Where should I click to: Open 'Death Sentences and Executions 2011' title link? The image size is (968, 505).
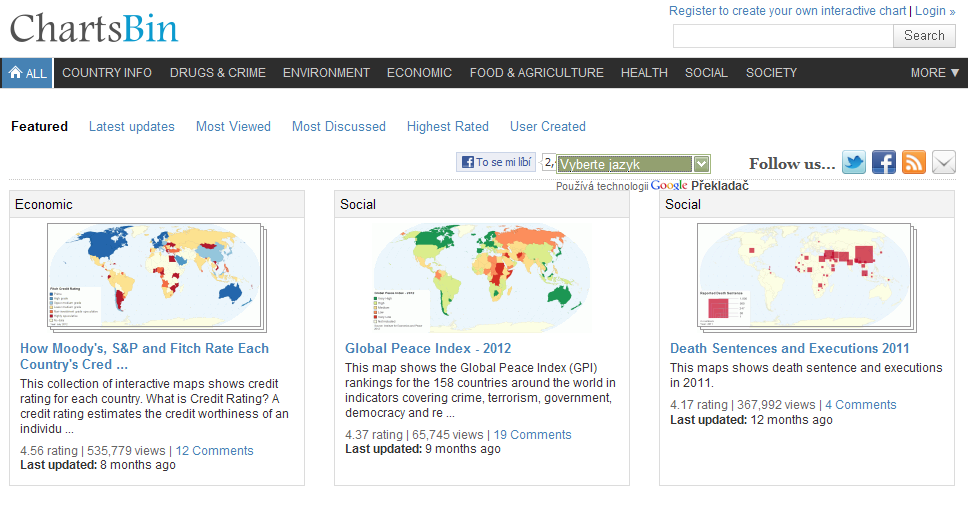click(790, 348)
